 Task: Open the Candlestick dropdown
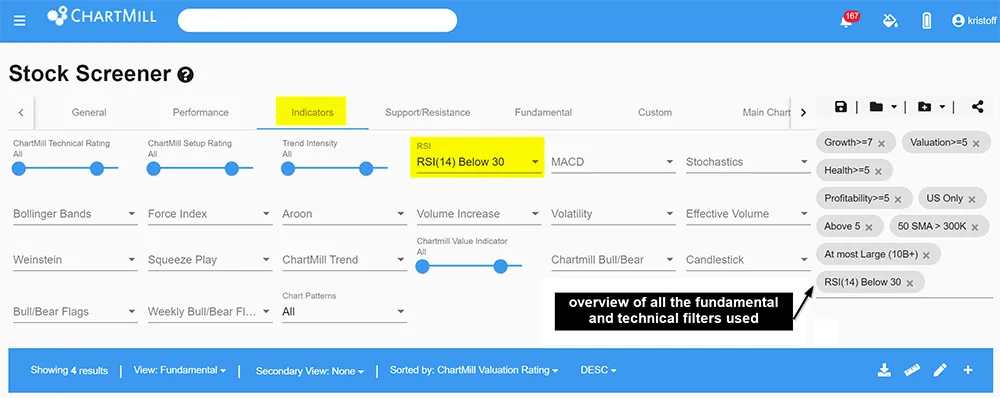coord(747,260)
